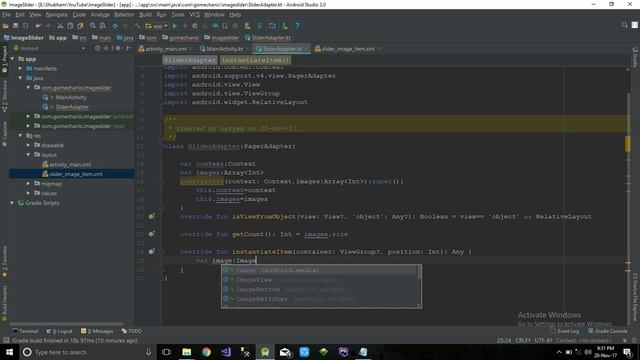Screen dimensions: 640x360
Task: Click the Cut scissors icon
Action: [60, 26]
